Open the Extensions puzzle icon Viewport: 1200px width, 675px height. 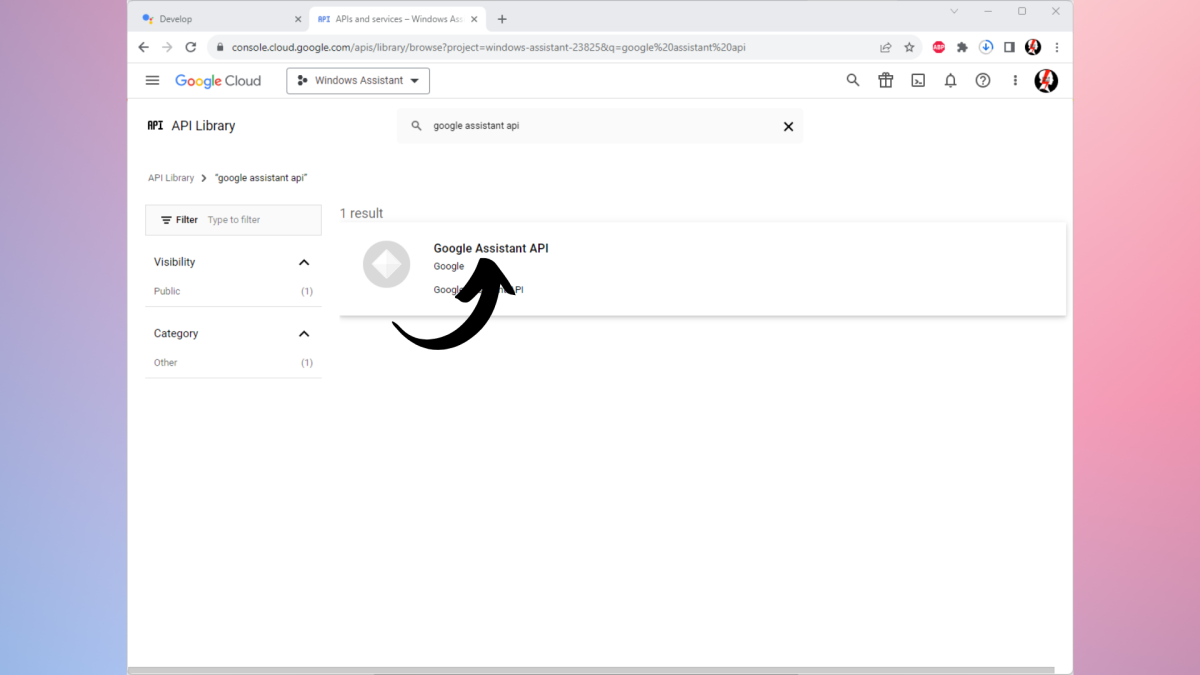pos(962,47)
